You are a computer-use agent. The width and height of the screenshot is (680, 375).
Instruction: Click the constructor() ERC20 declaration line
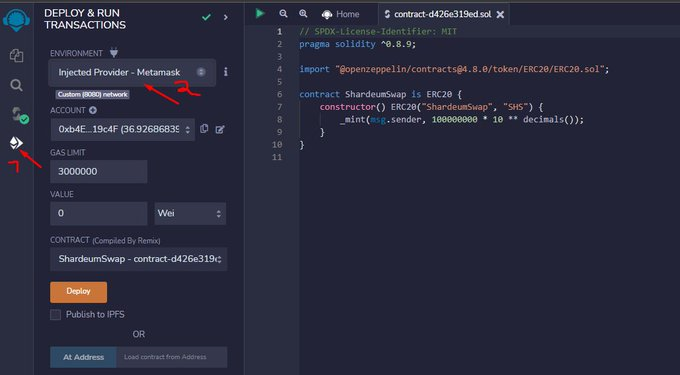tap(431, 107)
